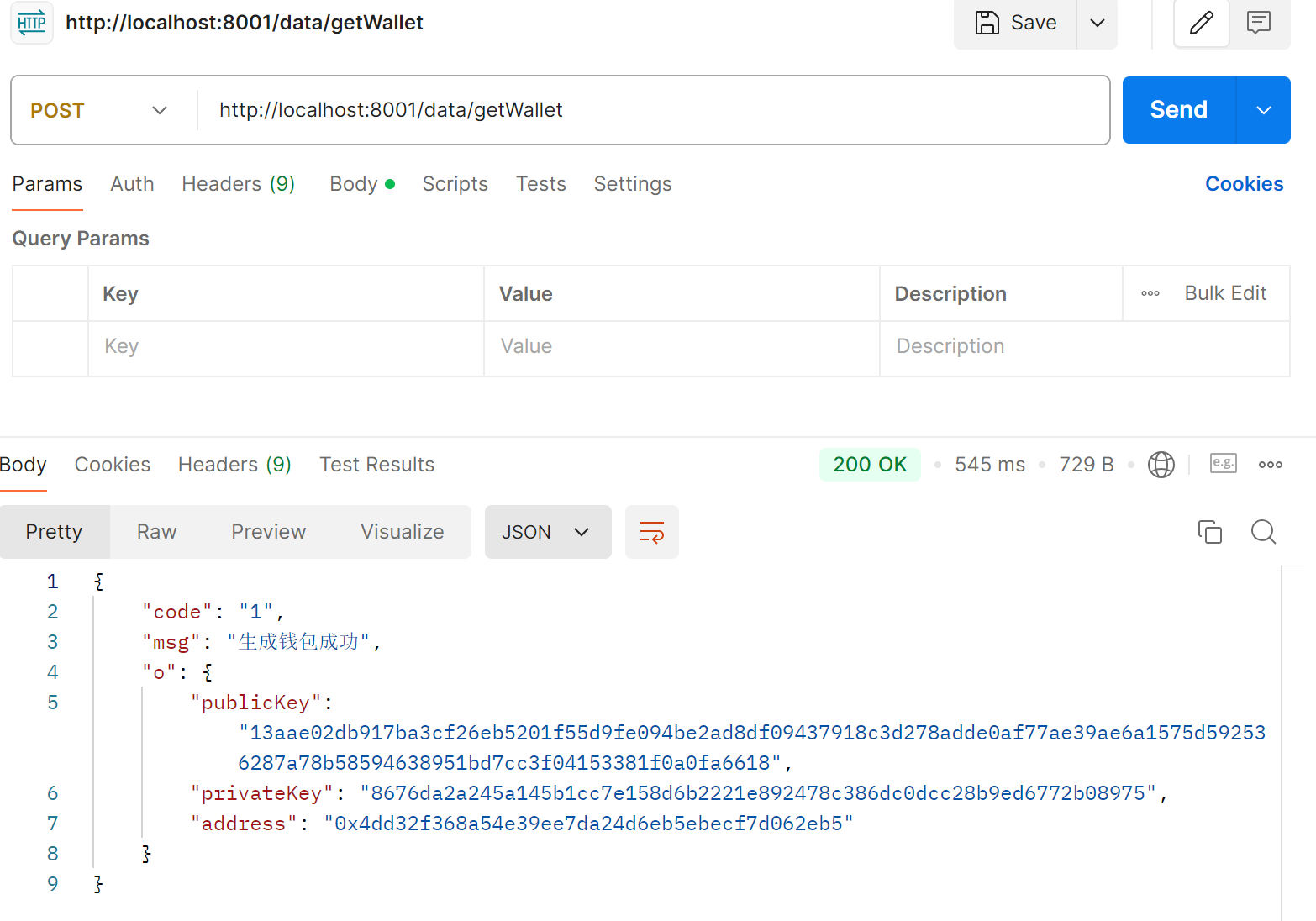
Task: Open the request Headers (9) tab
Action: coord(239,184)
